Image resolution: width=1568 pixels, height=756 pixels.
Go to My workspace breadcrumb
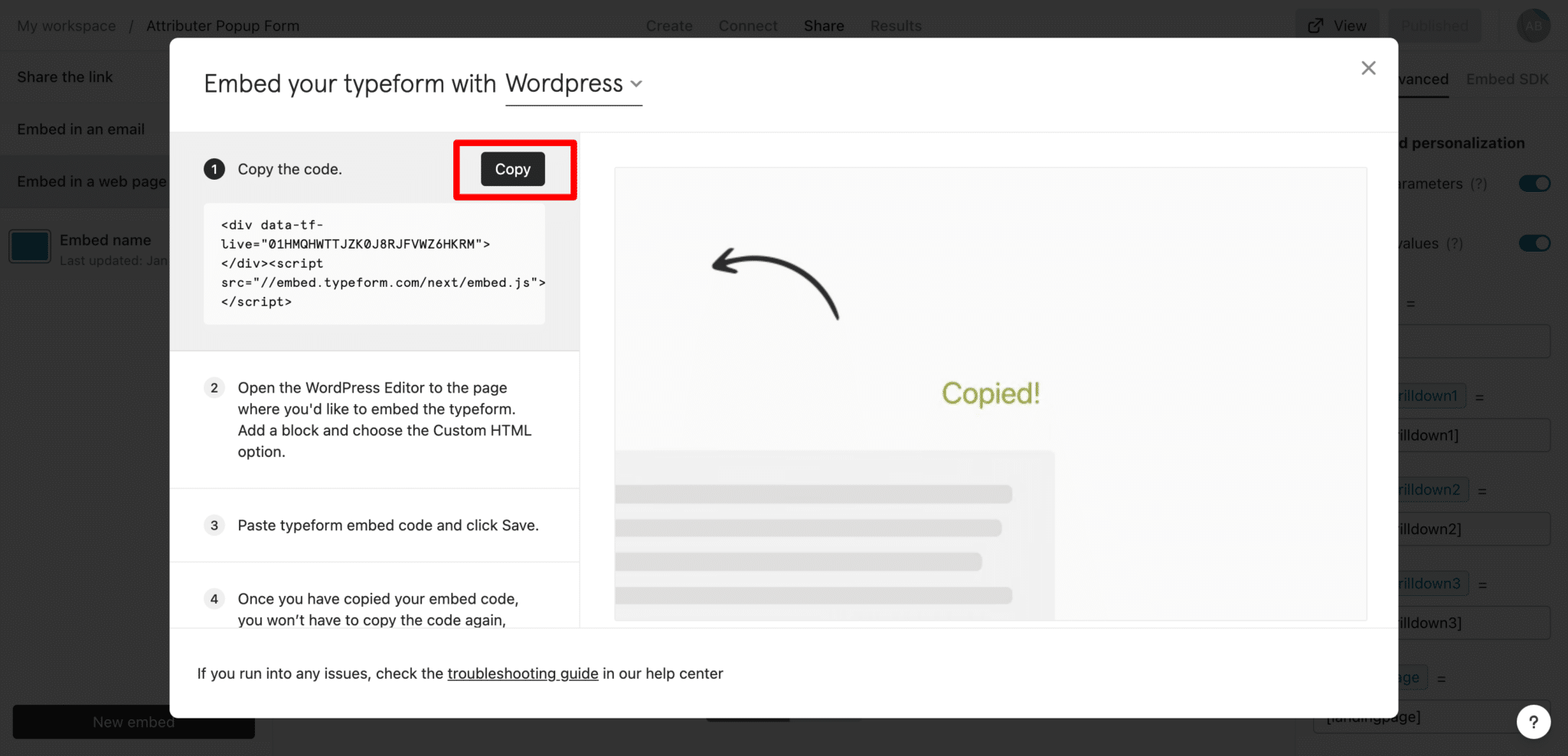(67, 26)
